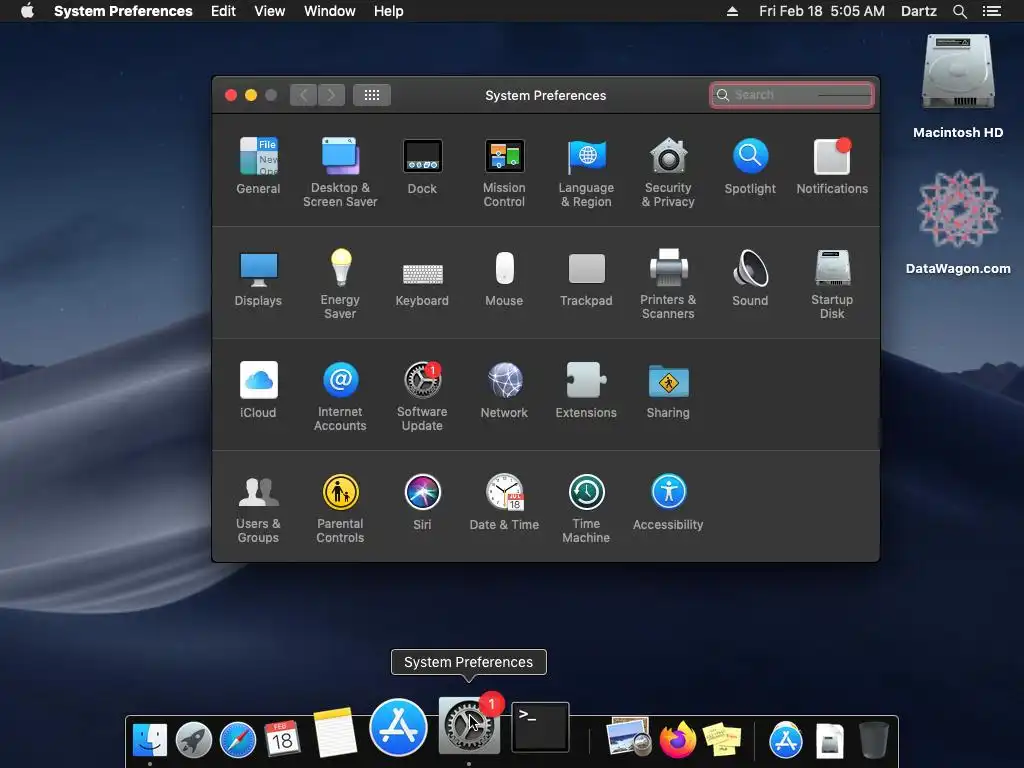The image size is (1024, 768).
Task: Click the Show All grid button
Action: point(372,95)
